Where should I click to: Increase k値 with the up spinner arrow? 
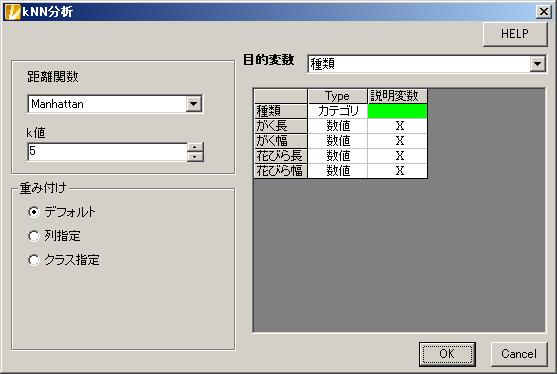(195, 147)
